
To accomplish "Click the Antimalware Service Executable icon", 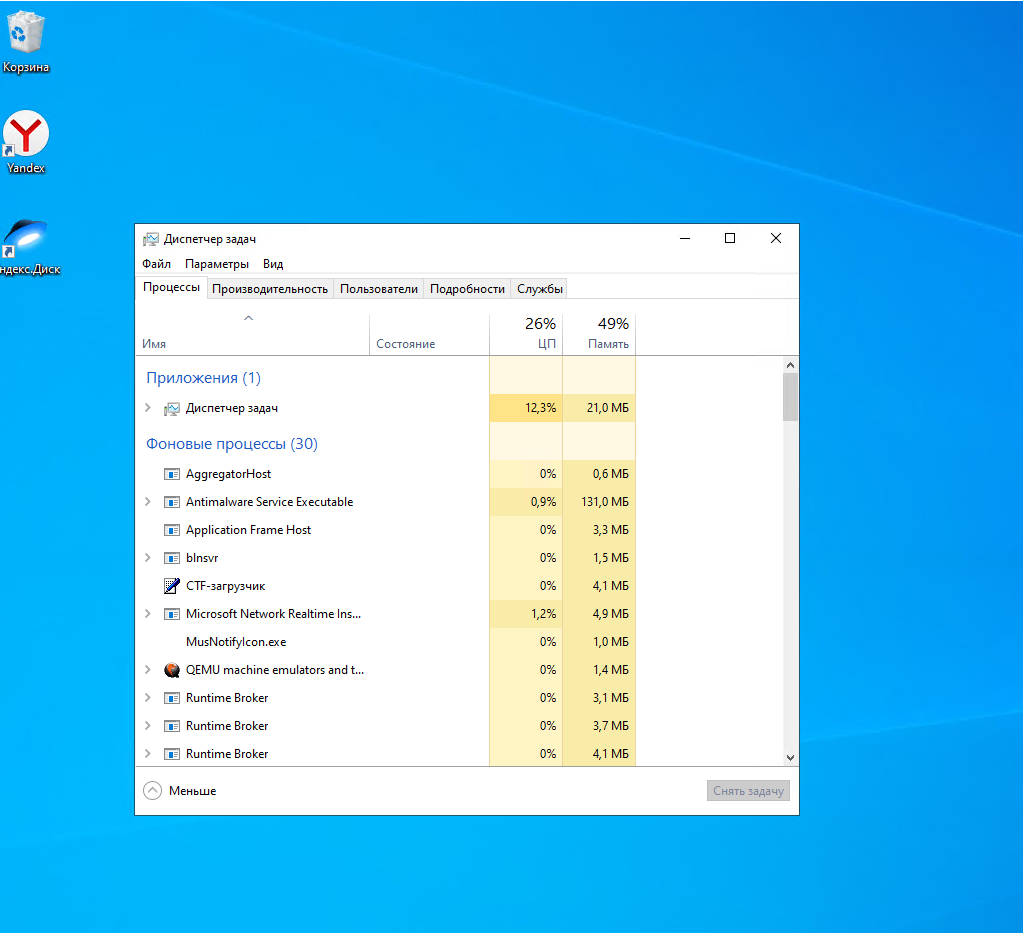I will [172, 502].
